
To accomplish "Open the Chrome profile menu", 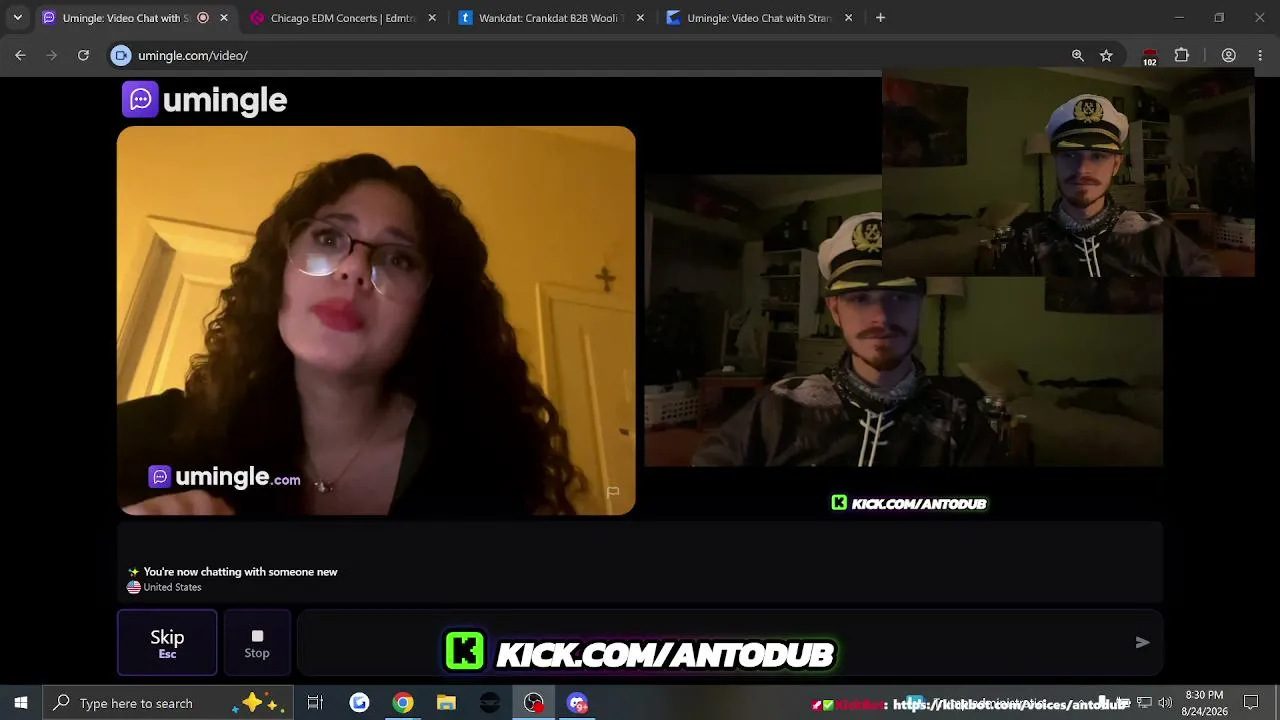I will point(1229,55).
